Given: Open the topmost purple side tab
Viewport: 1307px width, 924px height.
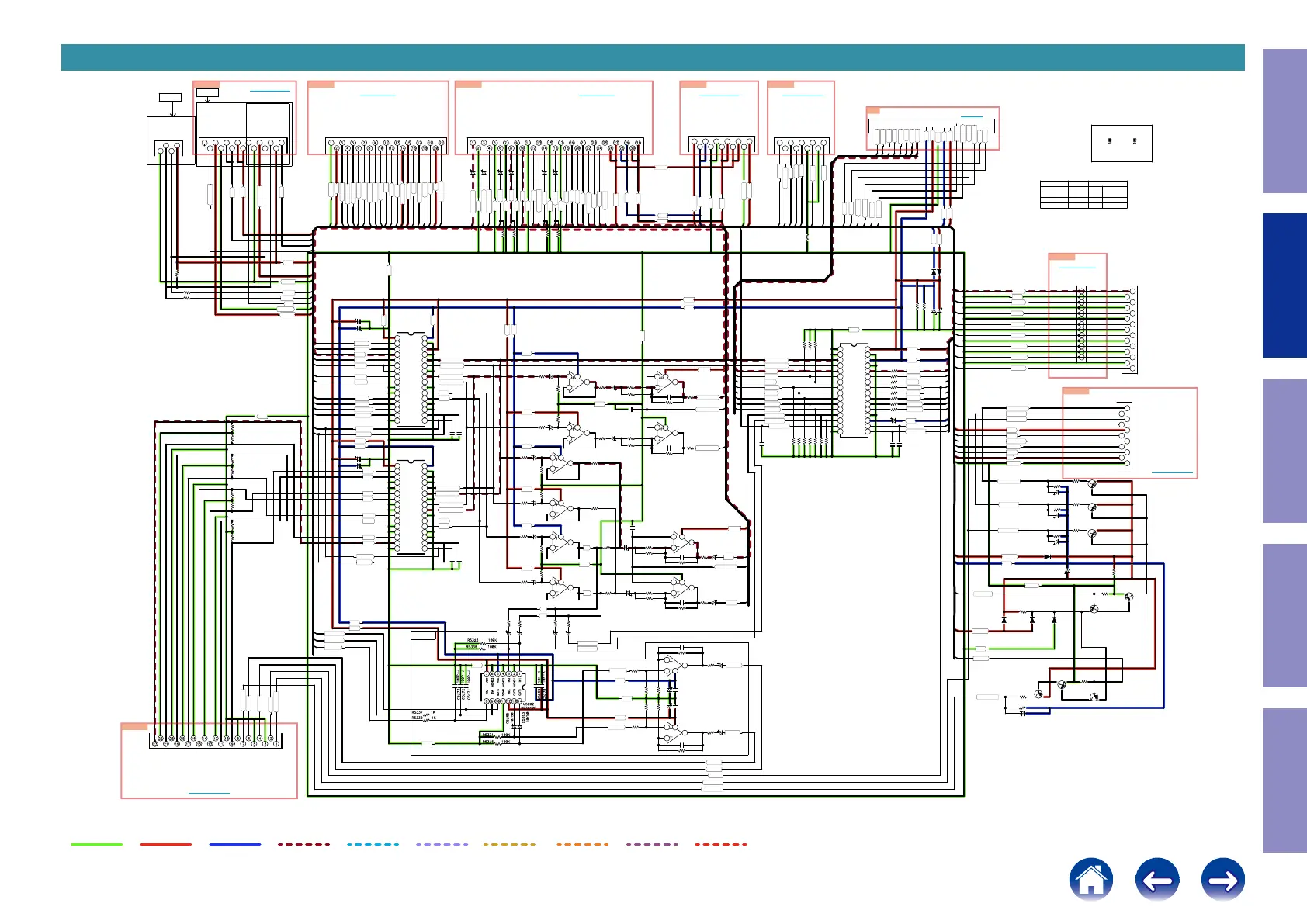Looking at the screenshot, I should [1284, 121].
